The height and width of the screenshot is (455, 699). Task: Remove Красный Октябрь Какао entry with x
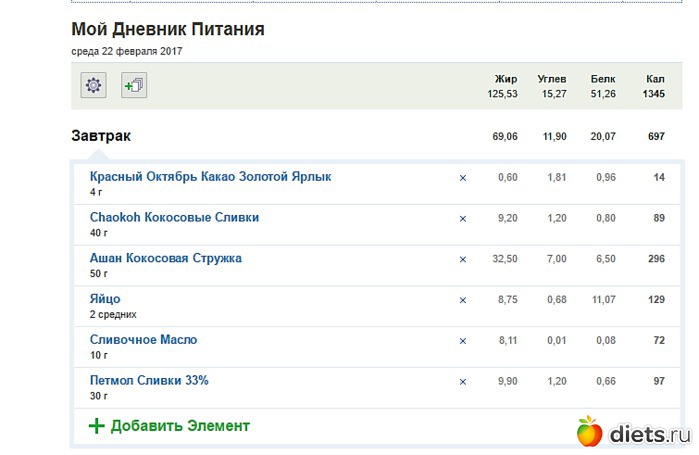pos(462,178)
